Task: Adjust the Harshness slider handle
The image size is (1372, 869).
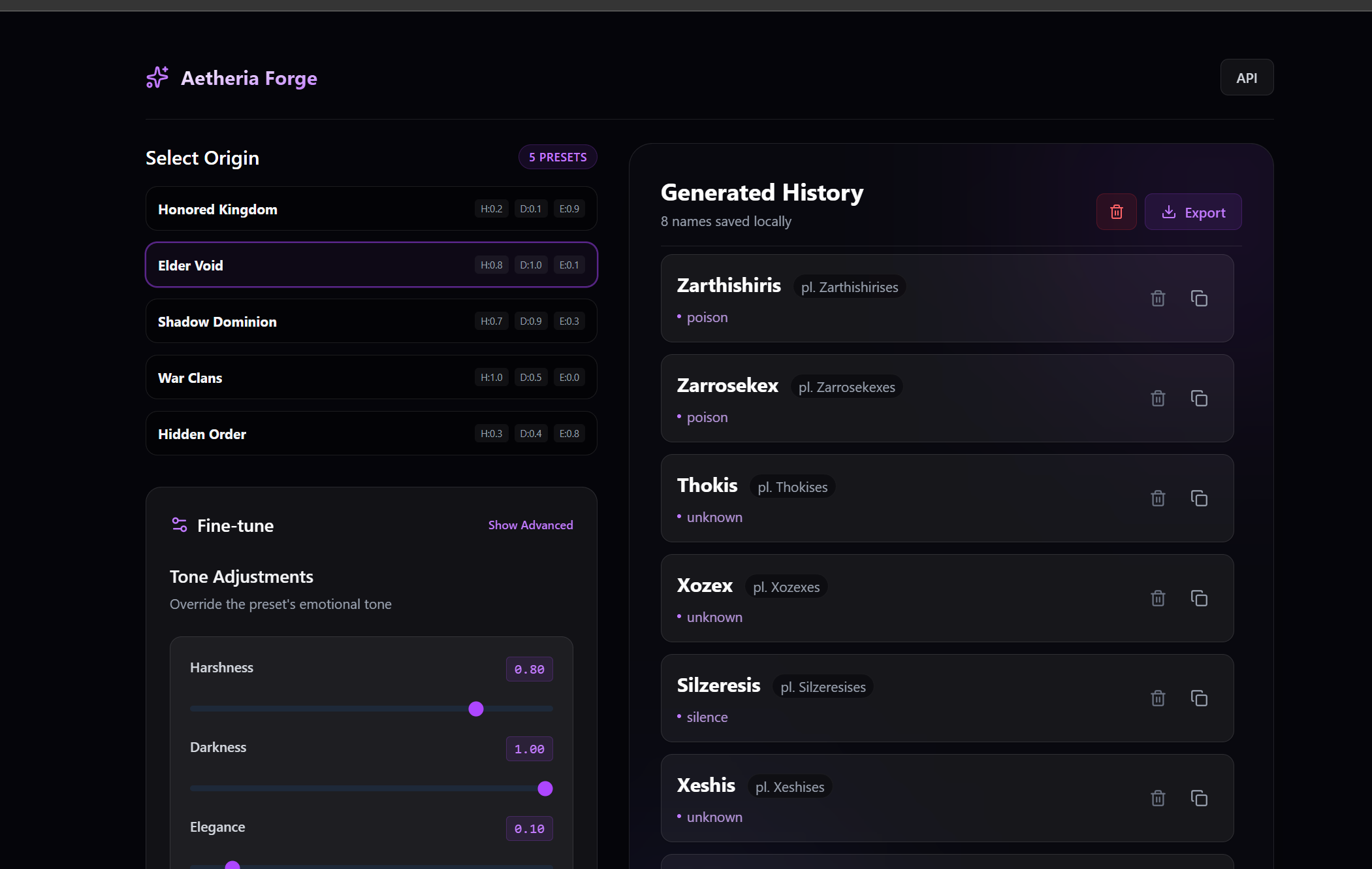Action: pos(476,709)
